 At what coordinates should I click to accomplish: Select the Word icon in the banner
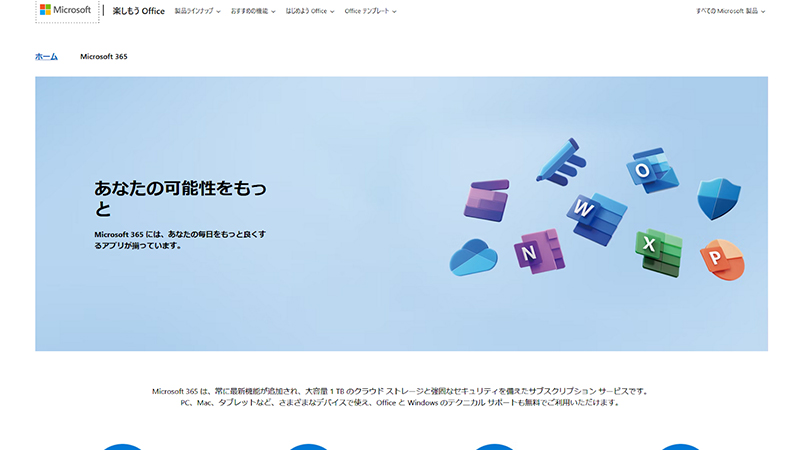pyautogui.click(x=597, y=214)
